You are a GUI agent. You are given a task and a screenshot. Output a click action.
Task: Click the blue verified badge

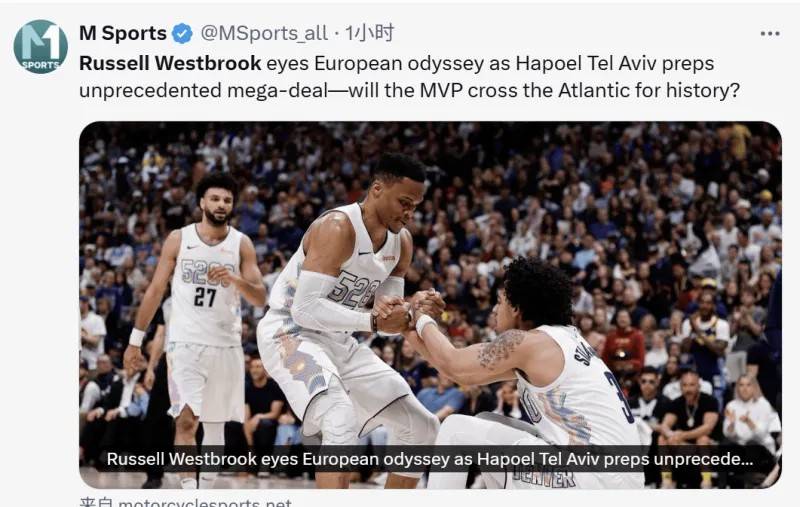[182, 34]
